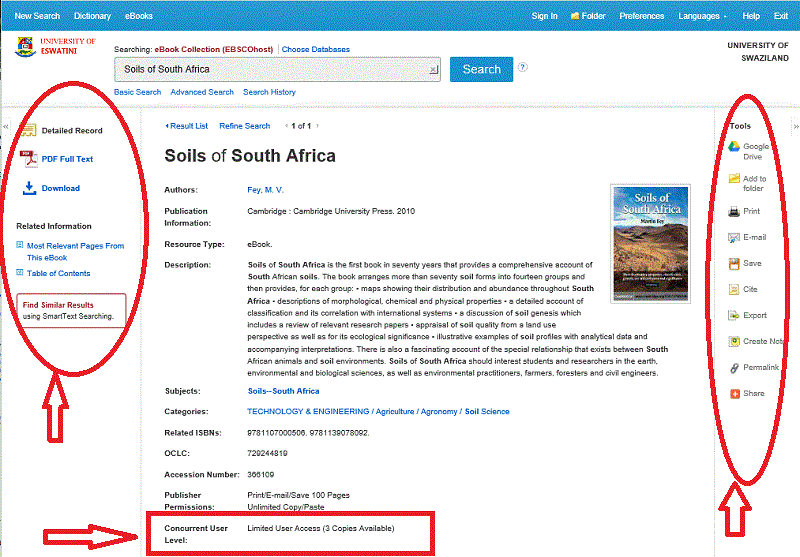
Task: Clear the search box with the X icon
Action: click(x=433, y=69)
